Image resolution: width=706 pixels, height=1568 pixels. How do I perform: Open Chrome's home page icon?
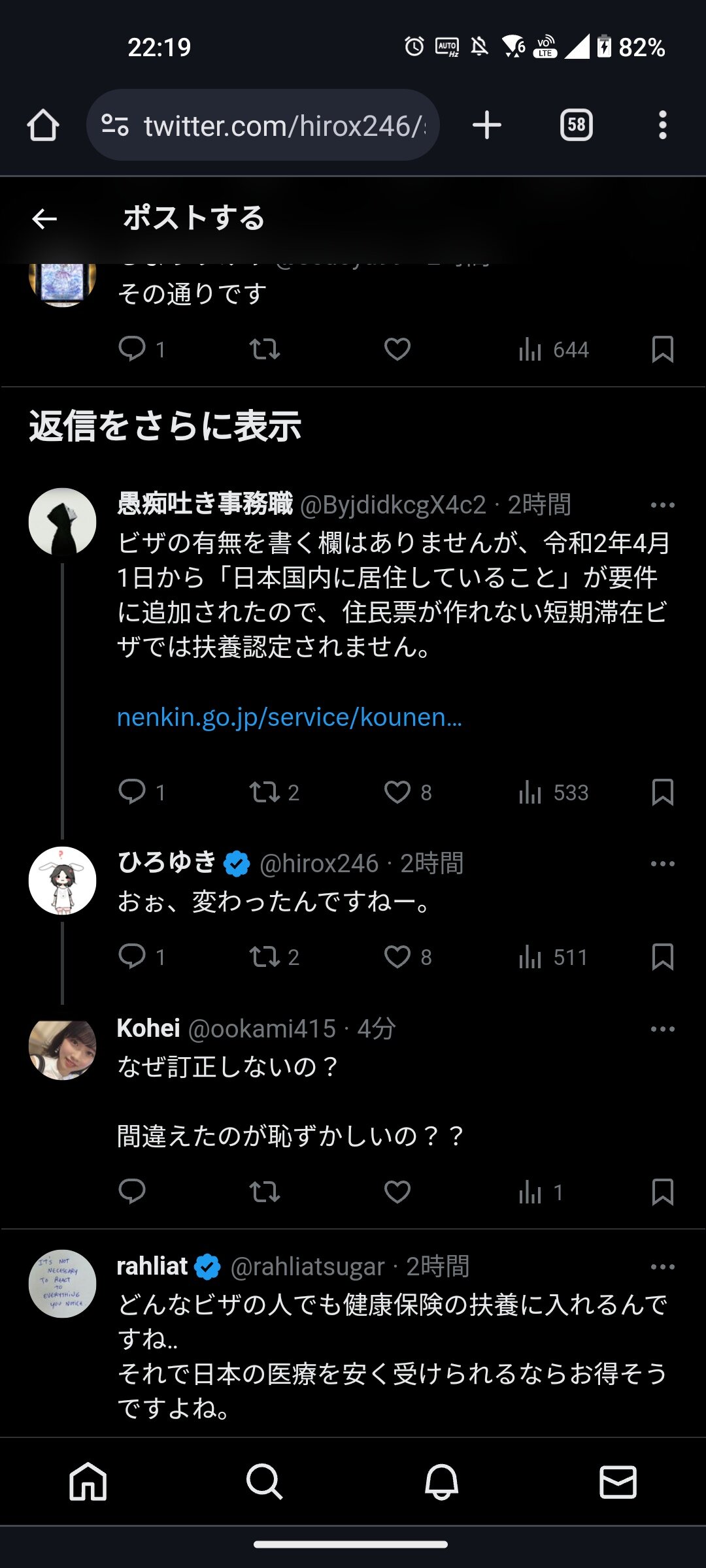pos(43,125)
